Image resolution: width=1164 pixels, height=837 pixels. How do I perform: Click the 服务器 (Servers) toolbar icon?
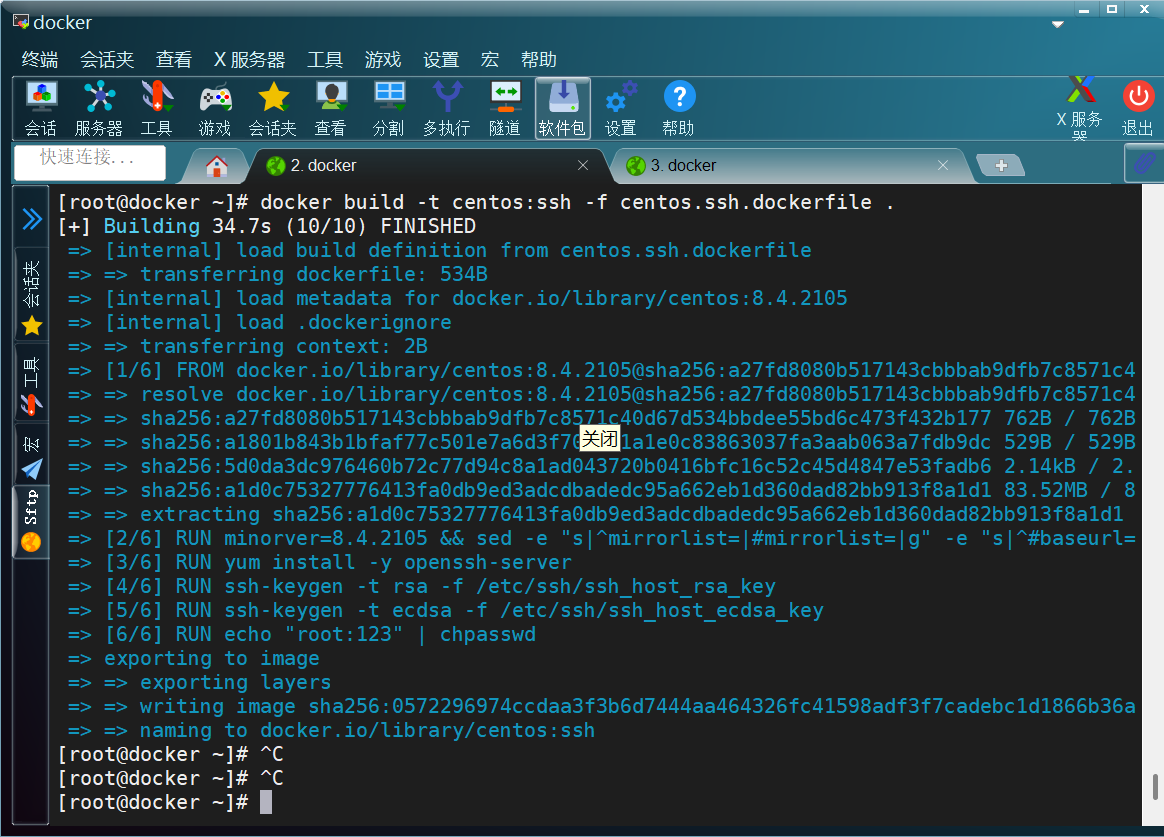coord(99,108)
